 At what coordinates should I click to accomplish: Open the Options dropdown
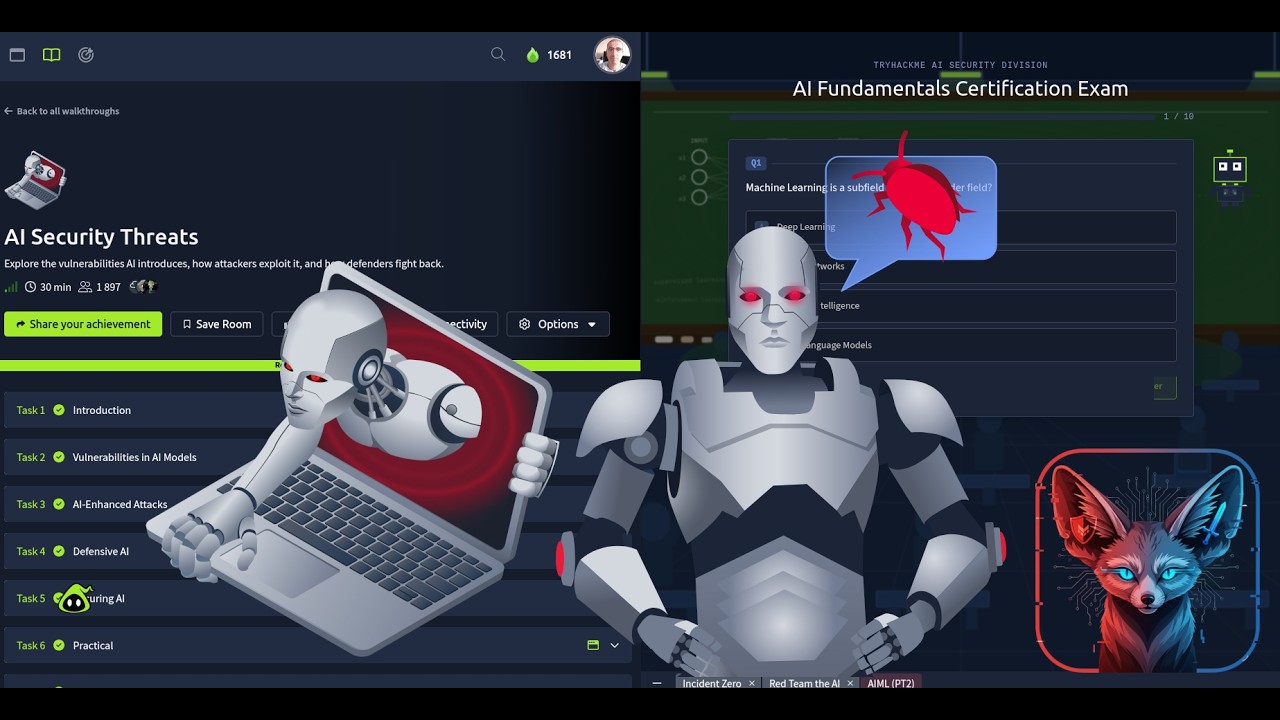(558, 324)
